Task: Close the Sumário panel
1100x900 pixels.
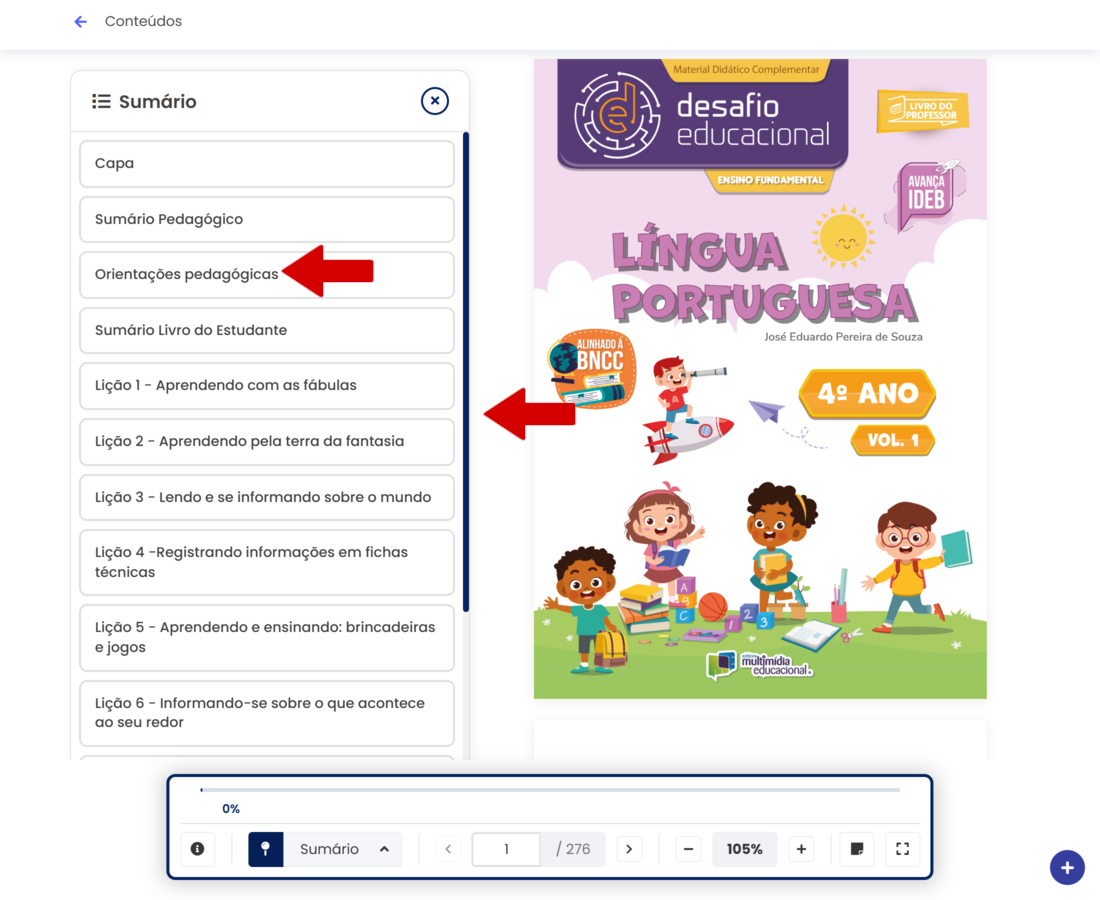Action: [434, 101]
